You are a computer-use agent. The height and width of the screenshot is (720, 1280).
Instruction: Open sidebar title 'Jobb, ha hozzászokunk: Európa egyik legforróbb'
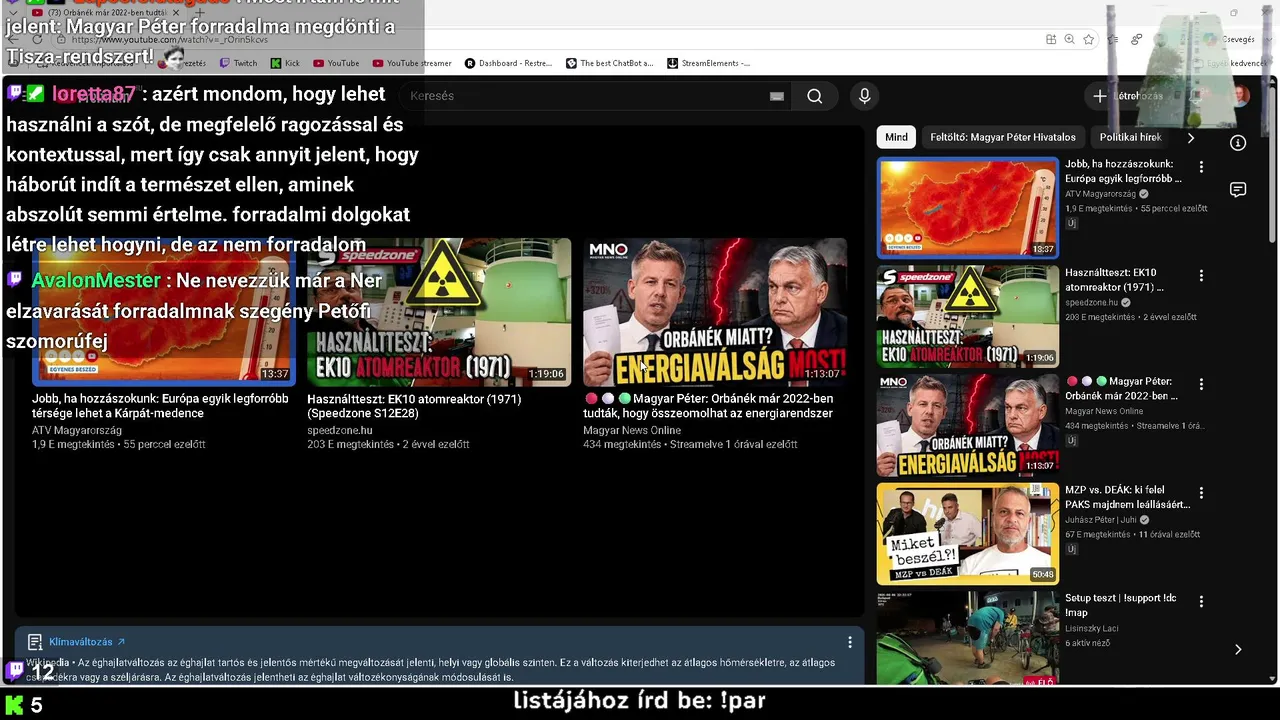pos(1124,171)
